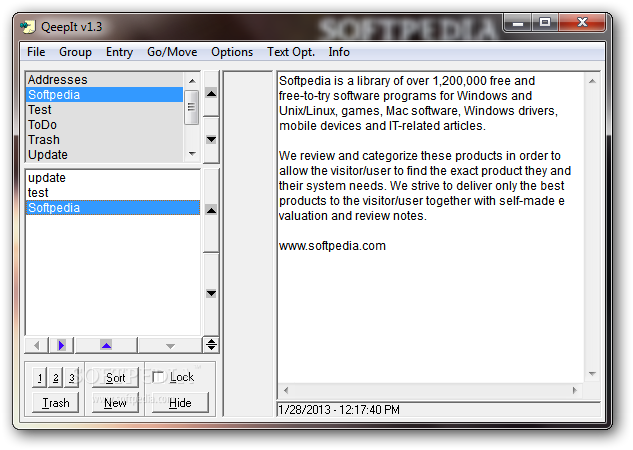Click the Sort button
Screen dimensions: 633x450
115,378
